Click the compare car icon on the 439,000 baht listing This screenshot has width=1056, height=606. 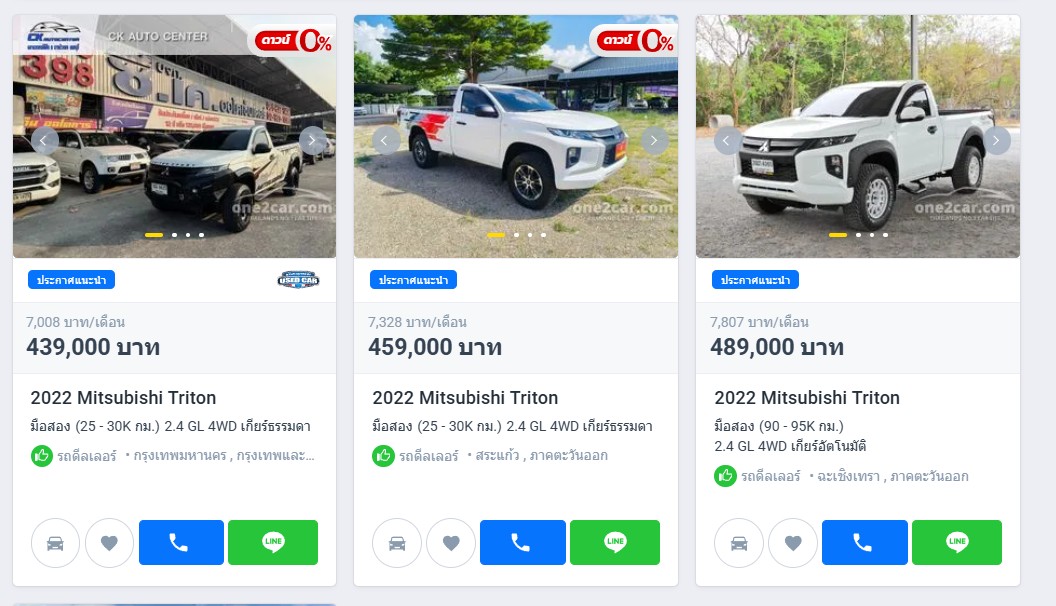click(55, 543)
